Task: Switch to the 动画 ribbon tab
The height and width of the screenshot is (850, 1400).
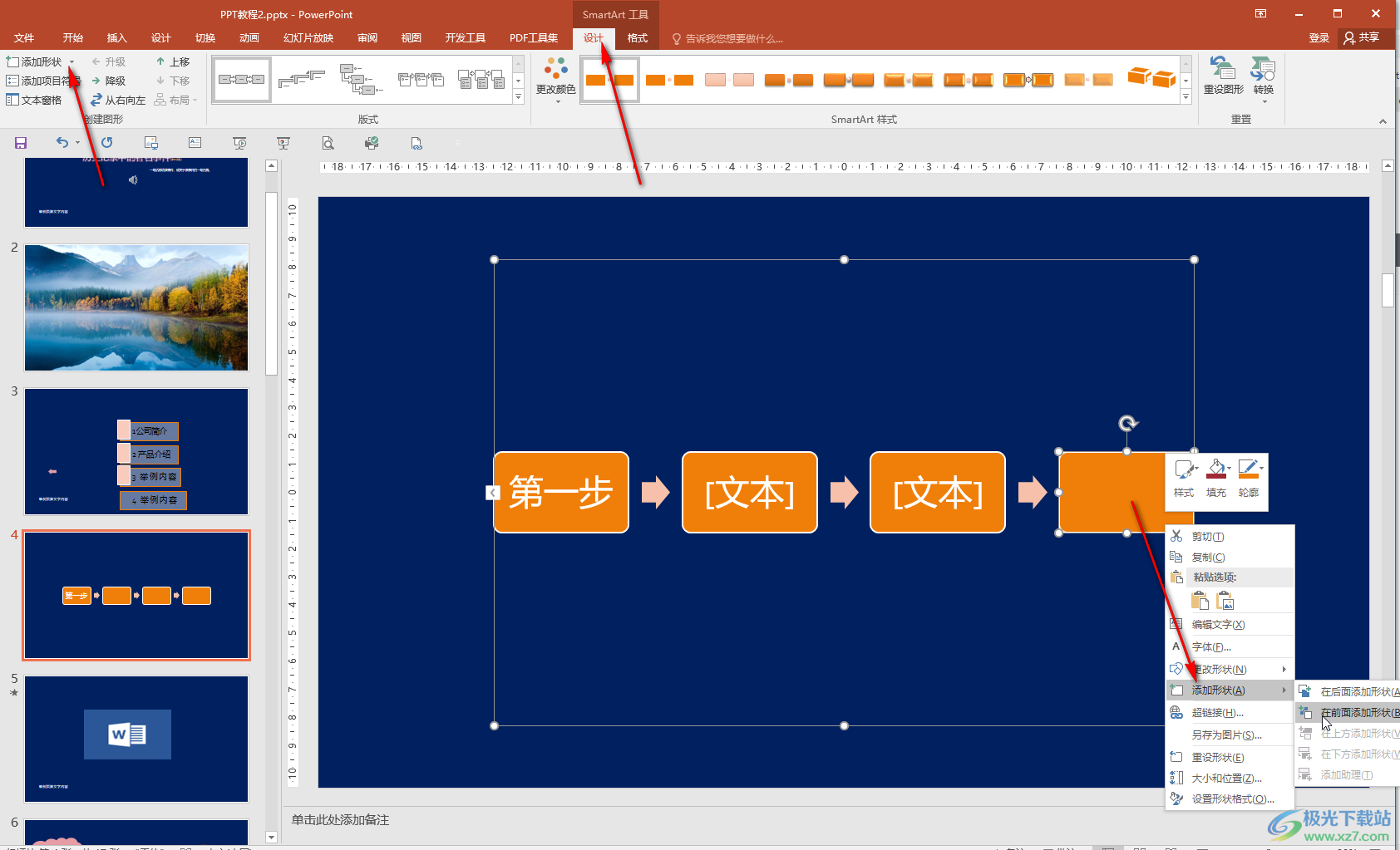Action: click(249, 38)
